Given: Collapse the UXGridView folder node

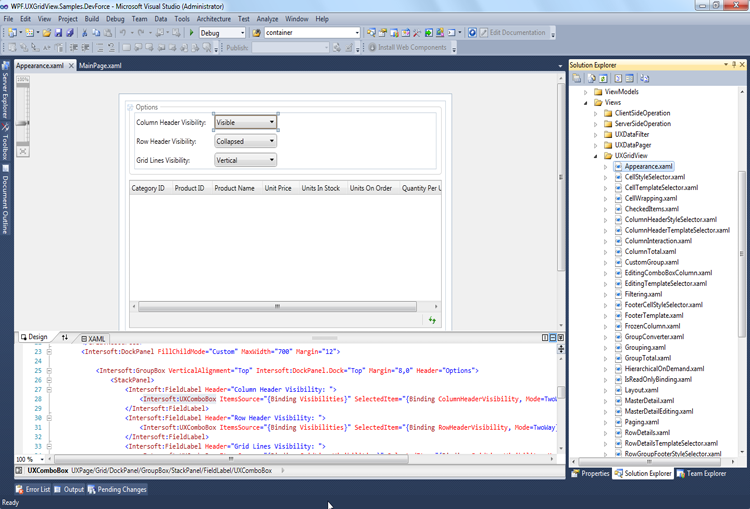Looking at the screenshot, I should pos(596,156).
